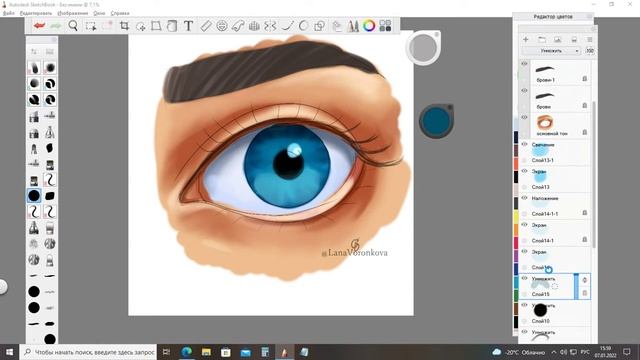The image size is (640, 360).
Task: Open the blue color puck
Action: pyautogui.click(x=436, y=121)
